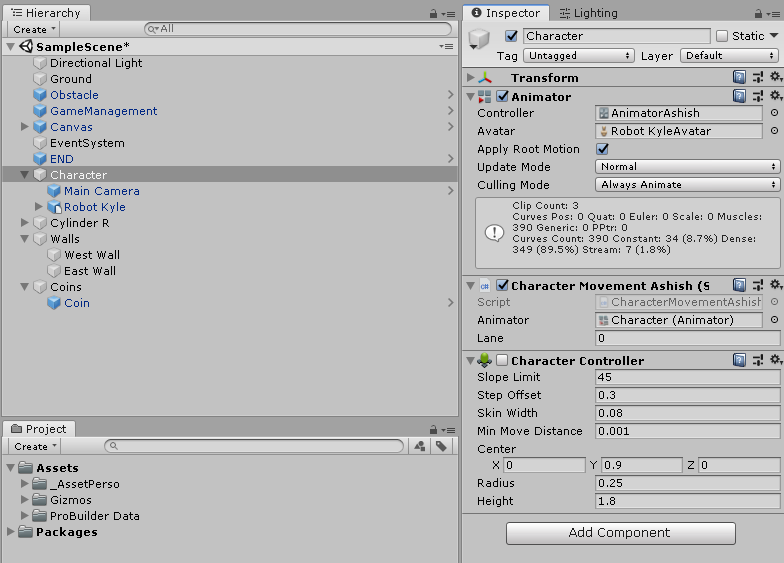Select the Gizmos folder in Assets
The width and height of the screenshot is (784, 563).
[x=70, y=500]
